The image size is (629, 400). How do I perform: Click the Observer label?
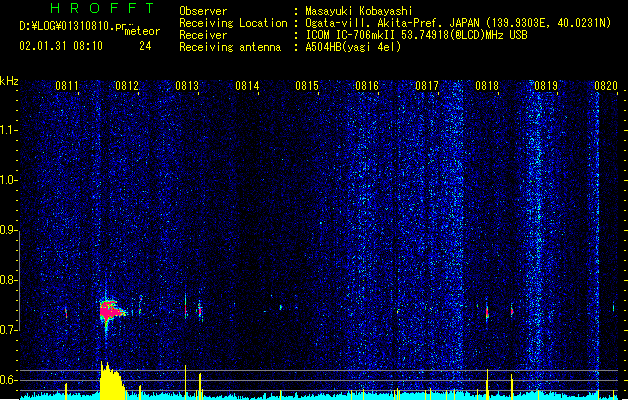point(203,11)
